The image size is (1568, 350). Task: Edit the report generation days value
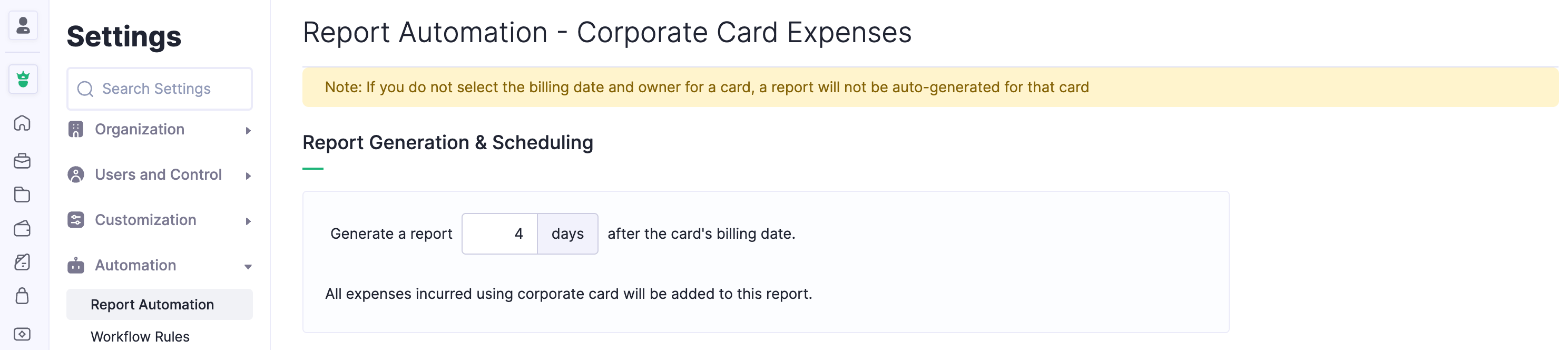499,234
